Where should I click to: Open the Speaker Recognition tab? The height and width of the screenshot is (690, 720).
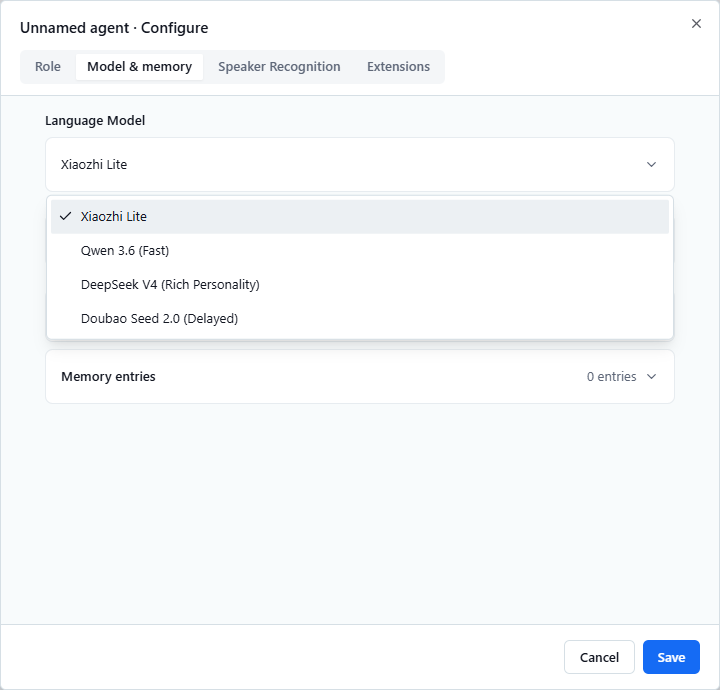pos(279,67)
